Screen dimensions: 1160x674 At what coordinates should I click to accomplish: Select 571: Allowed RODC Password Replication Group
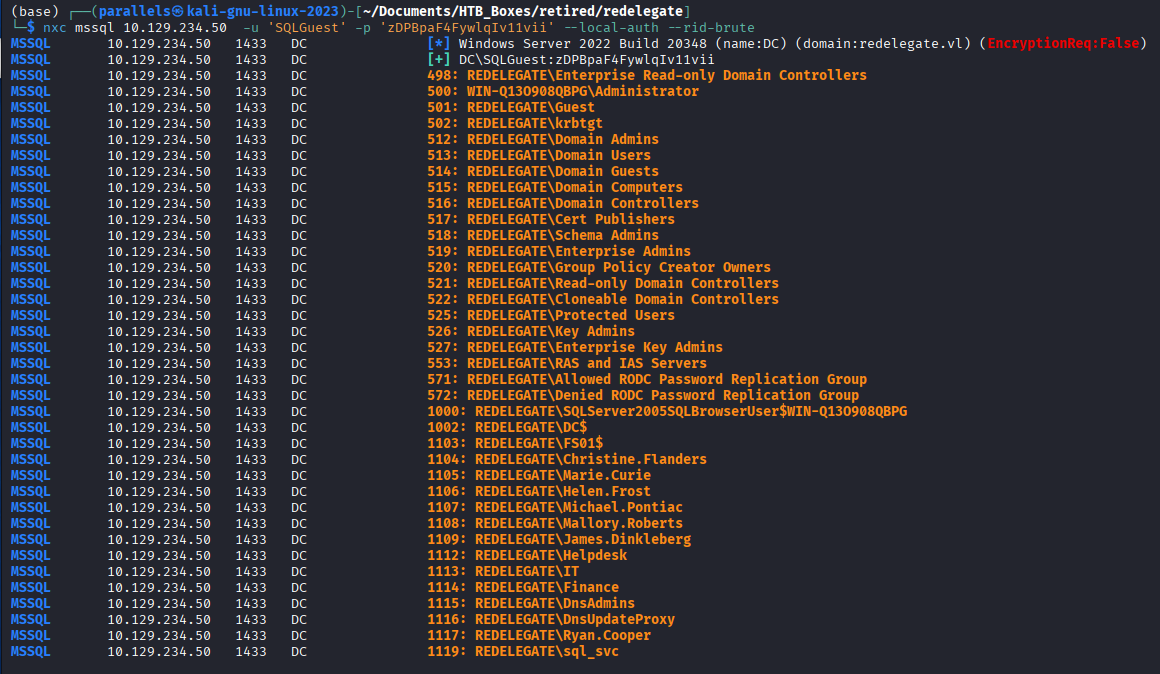(x=647, y=379)
